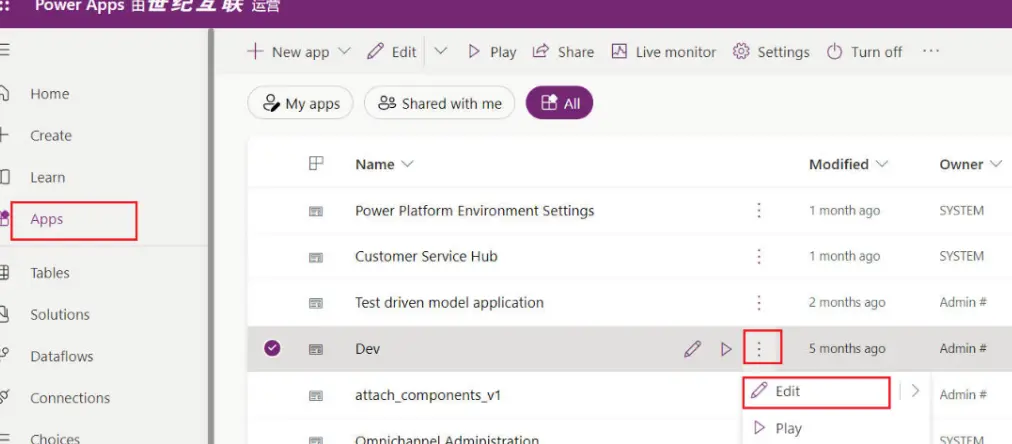Click Turn off in the command bar
Screen dimensions: 1012x444
pyautogui.click(x=864, y=52)
